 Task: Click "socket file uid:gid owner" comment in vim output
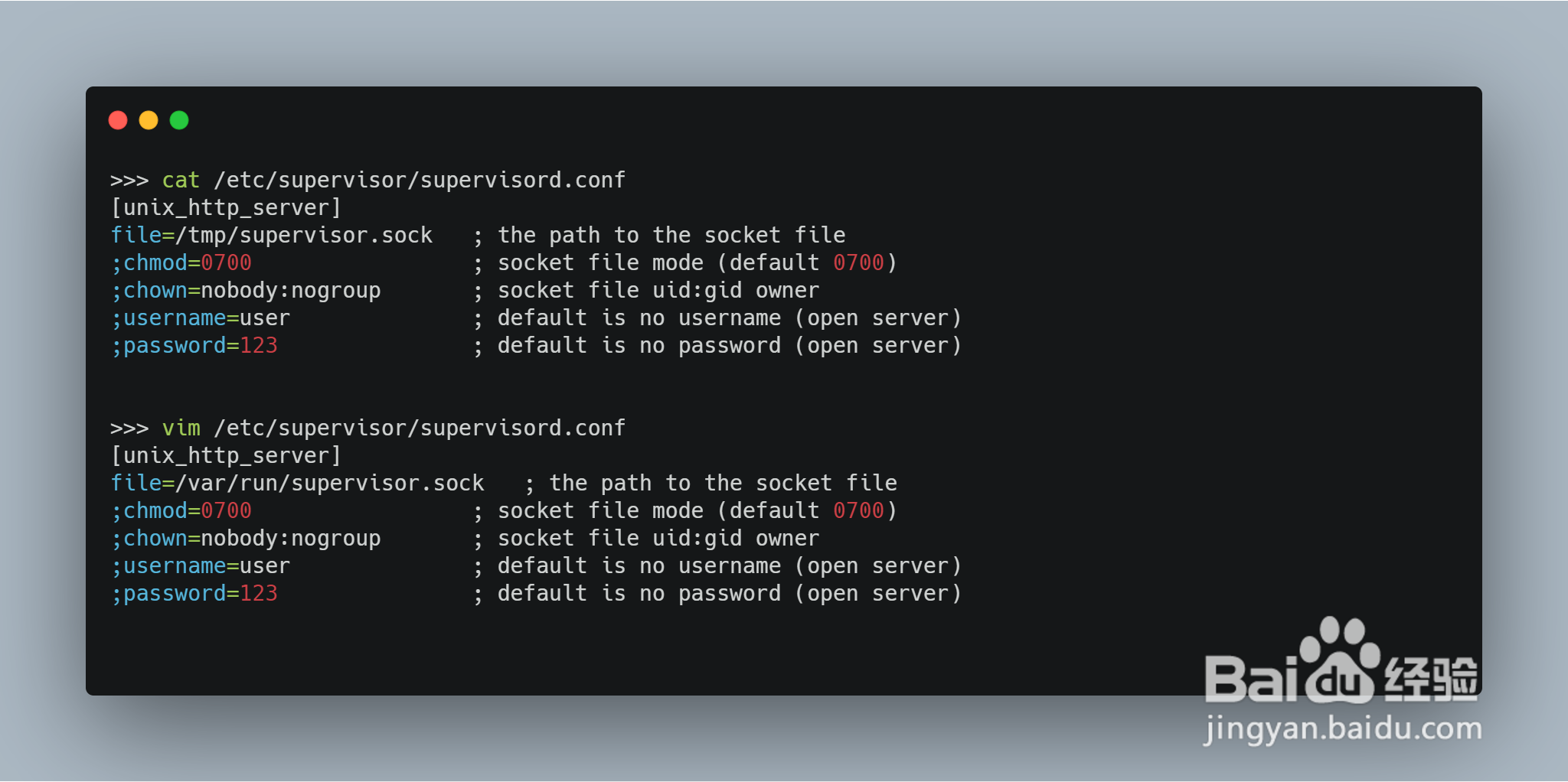(658, 538)
